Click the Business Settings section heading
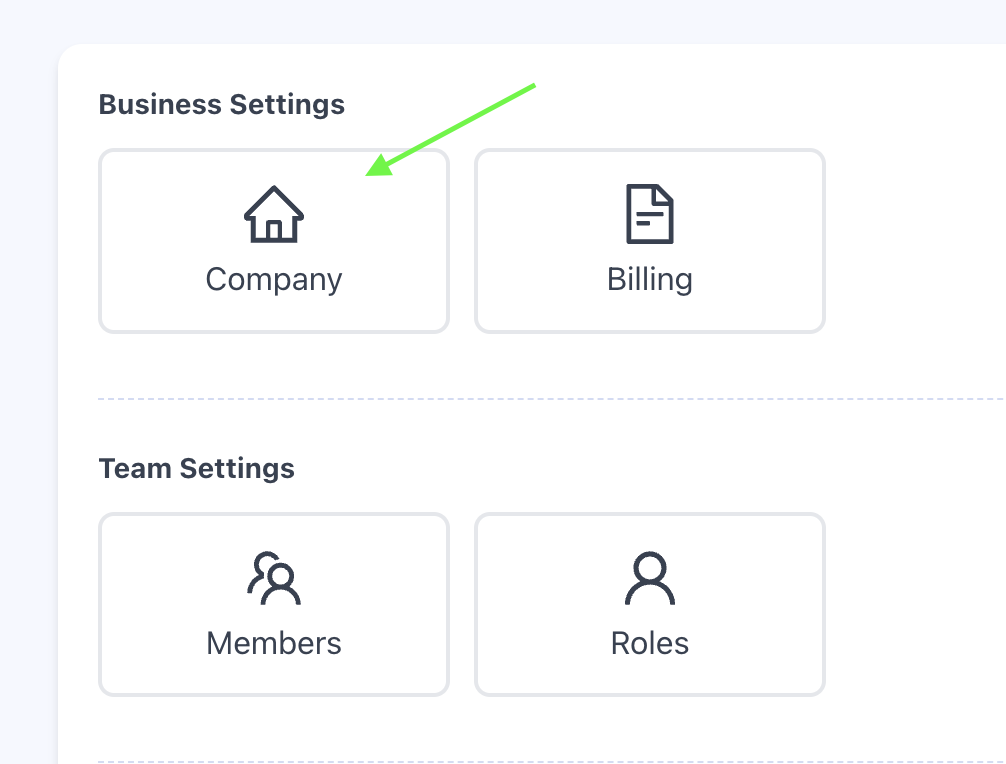 222,104
